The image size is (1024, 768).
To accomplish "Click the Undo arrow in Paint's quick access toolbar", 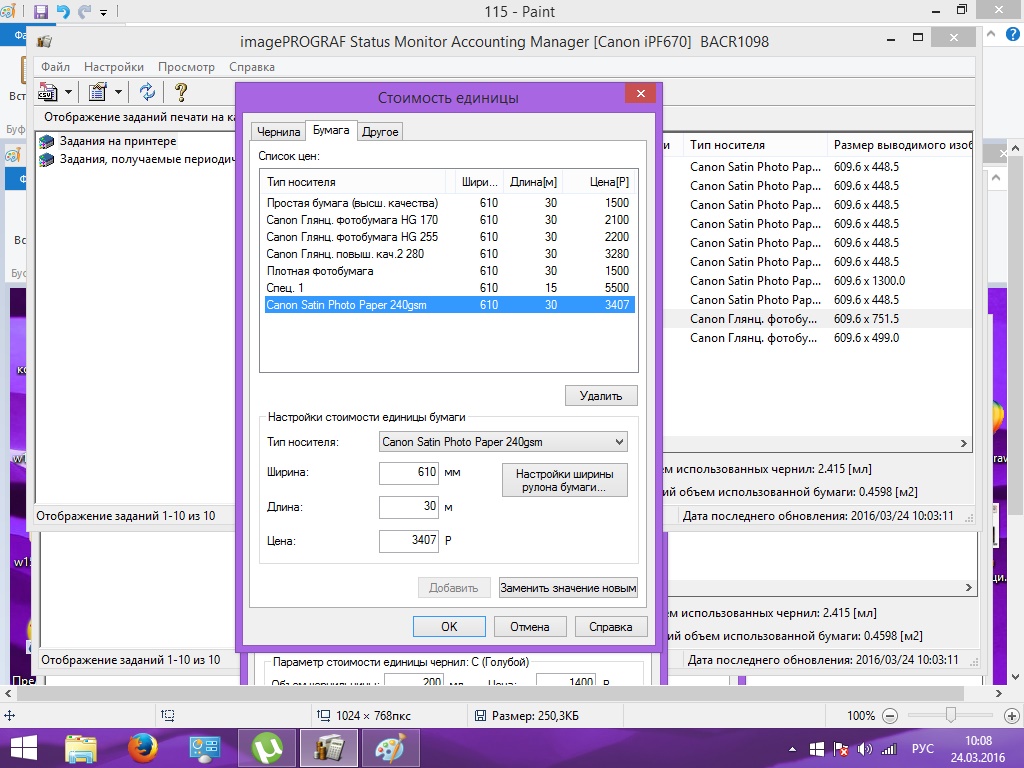I will pyautogui.click(x=63, y=11).
